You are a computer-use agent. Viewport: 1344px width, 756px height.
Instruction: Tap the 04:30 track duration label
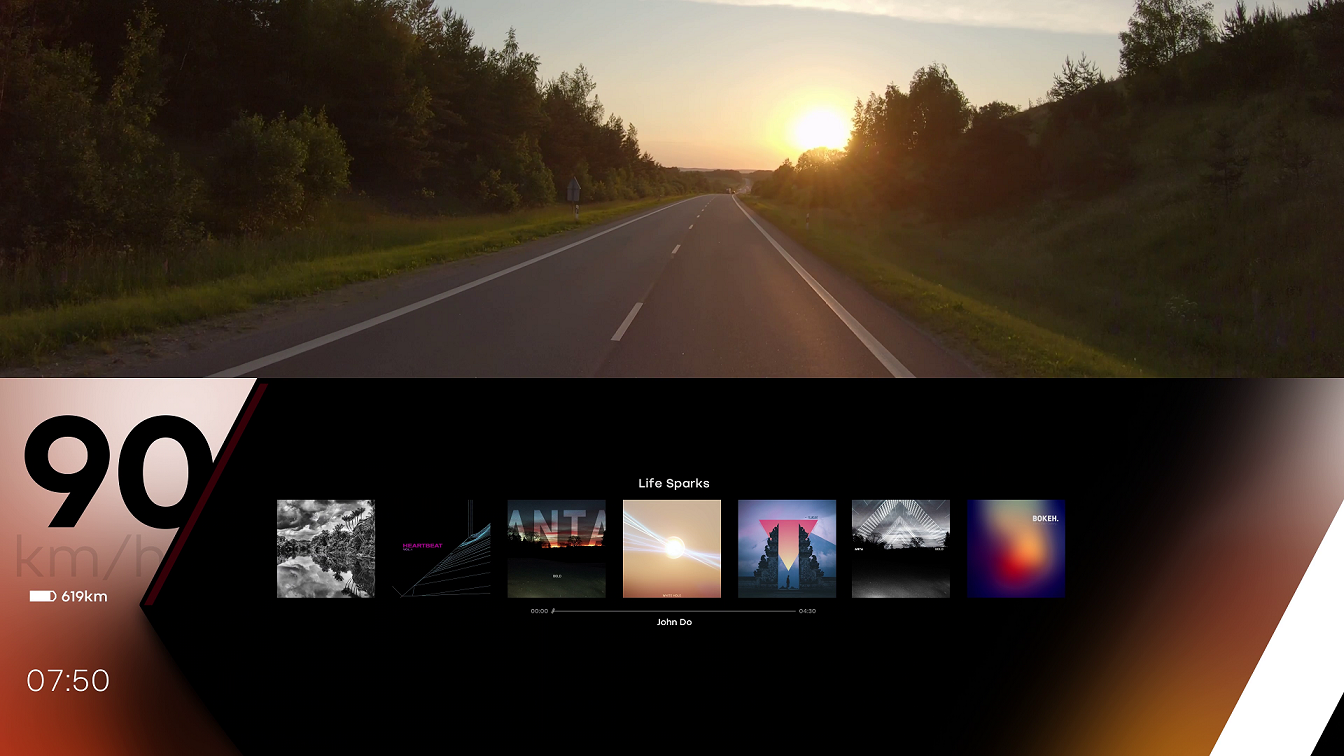coord(807,611)
